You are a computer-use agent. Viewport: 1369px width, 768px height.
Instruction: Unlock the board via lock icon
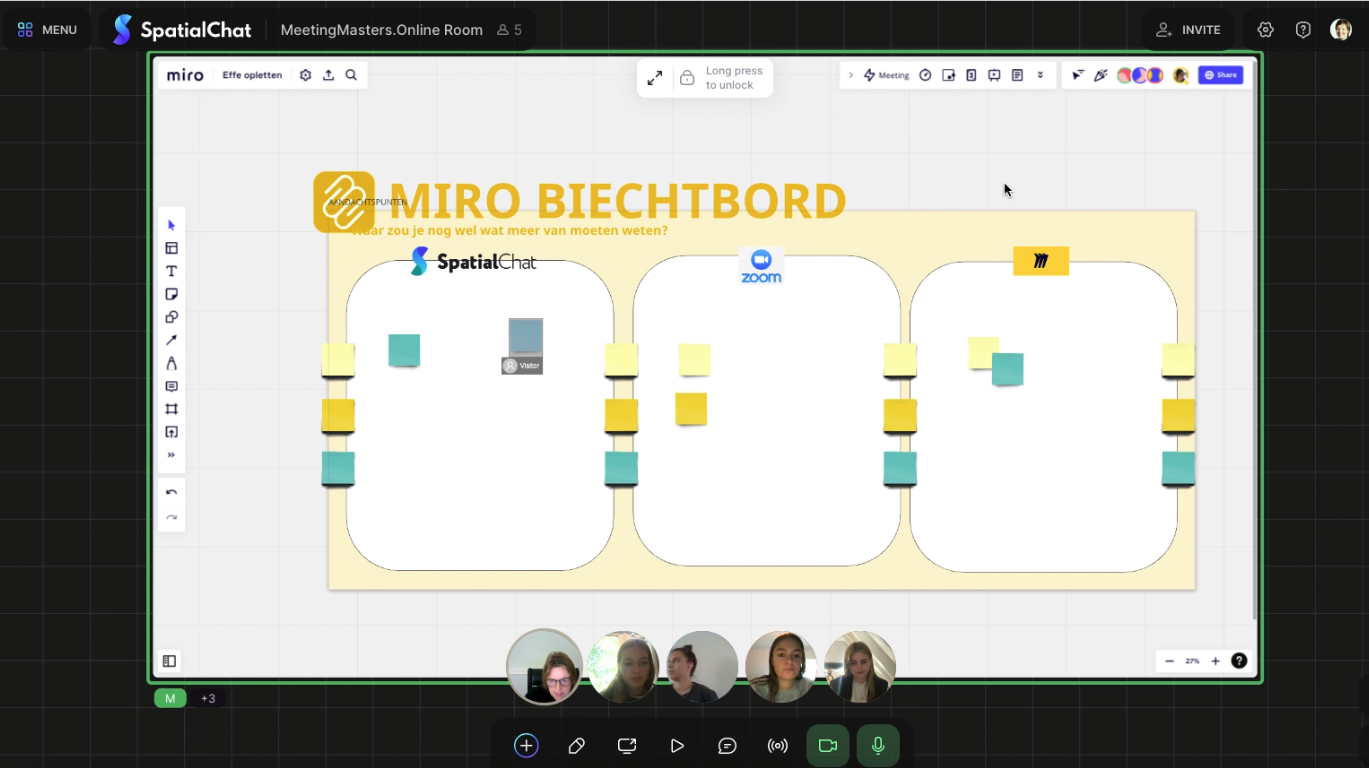[x=687, y=78]
